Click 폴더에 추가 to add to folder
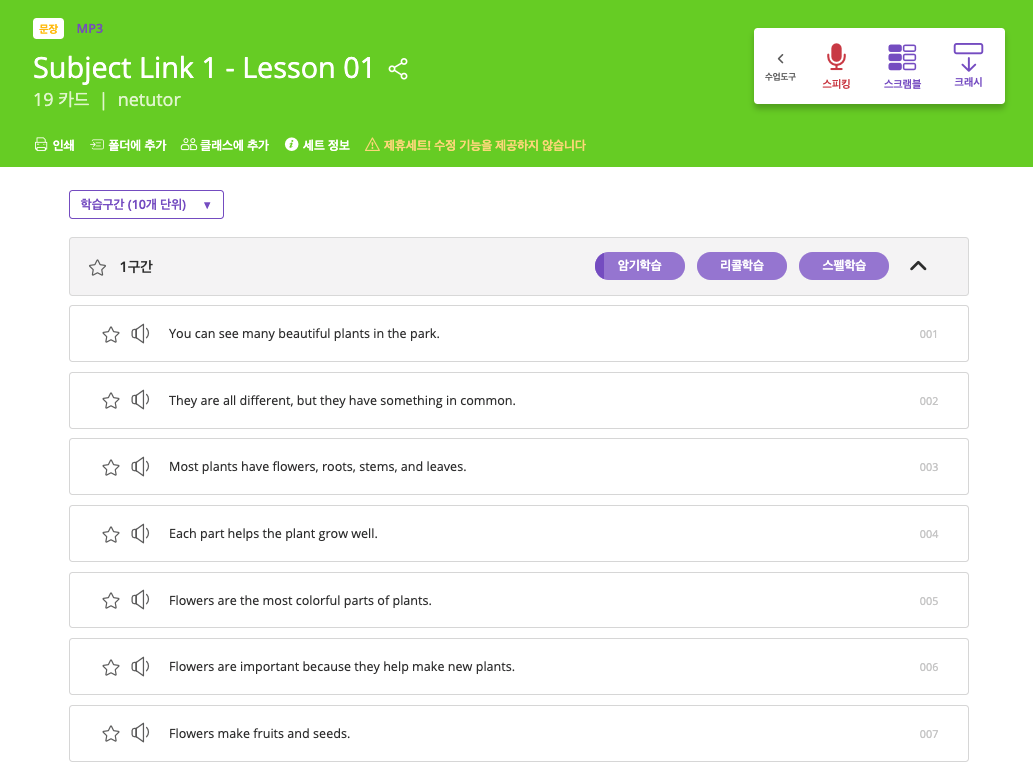 128,145
